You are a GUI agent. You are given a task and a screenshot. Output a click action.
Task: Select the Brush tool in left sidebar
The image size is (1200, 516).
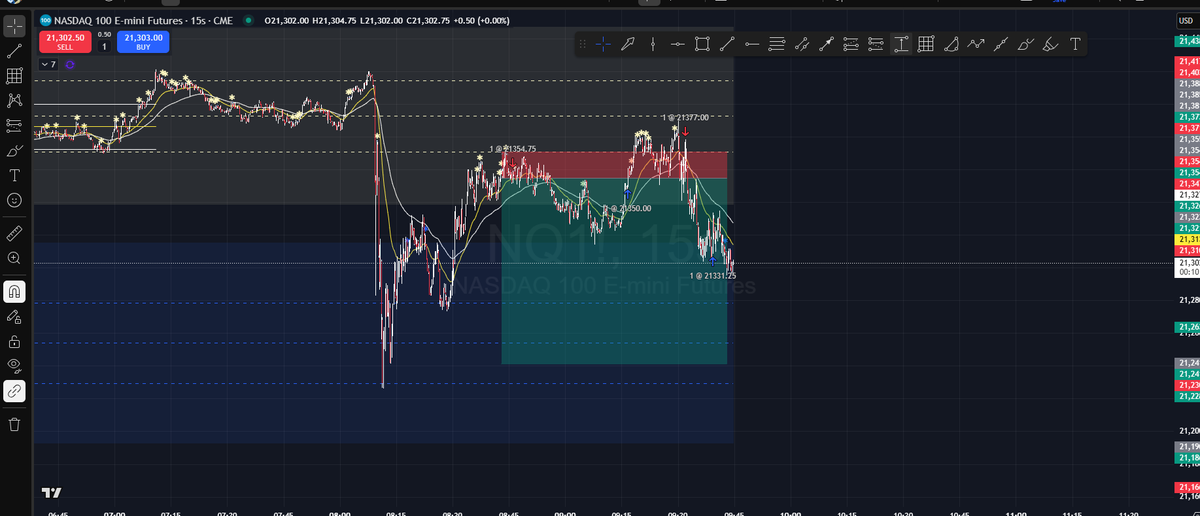pyautogui.click(x=14, y=151)
